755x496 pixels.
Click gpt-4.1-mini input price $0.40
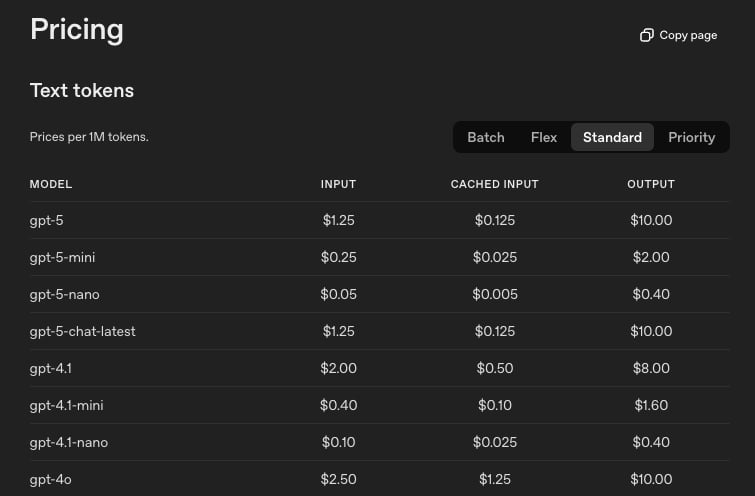tap(338, 405)
